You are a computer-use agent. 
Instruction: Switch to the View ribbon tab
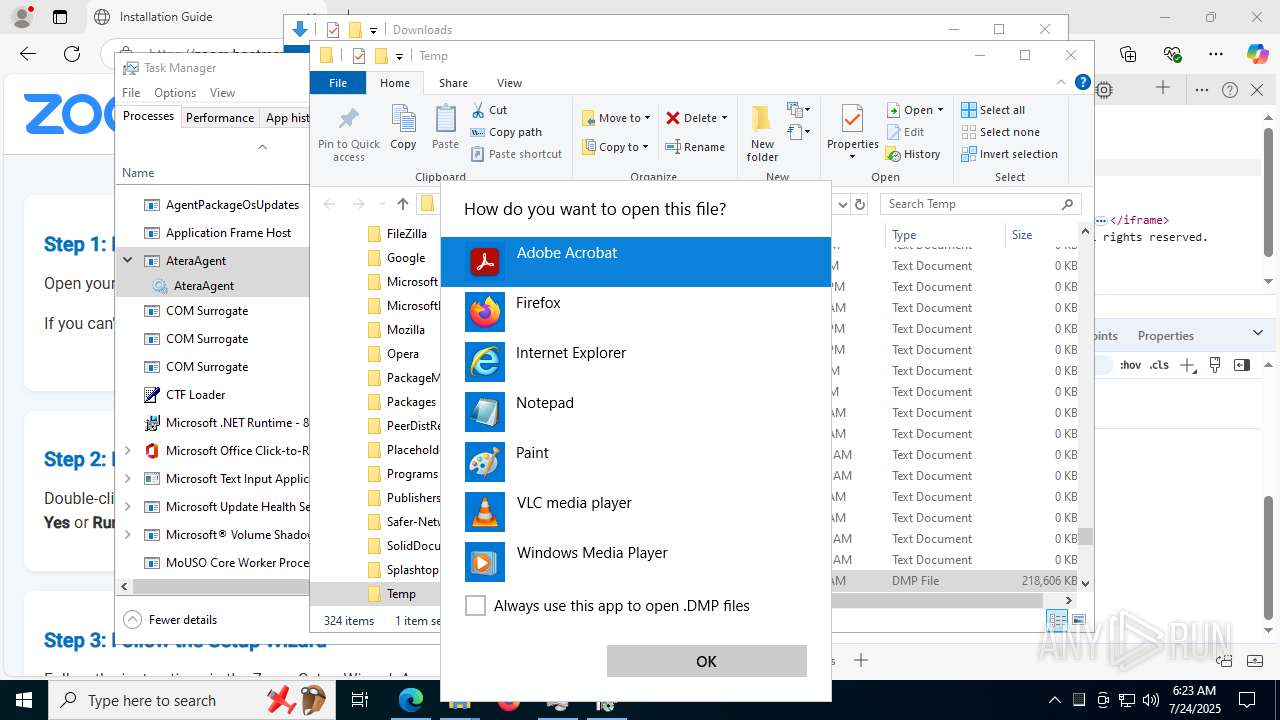coord(509,83)
